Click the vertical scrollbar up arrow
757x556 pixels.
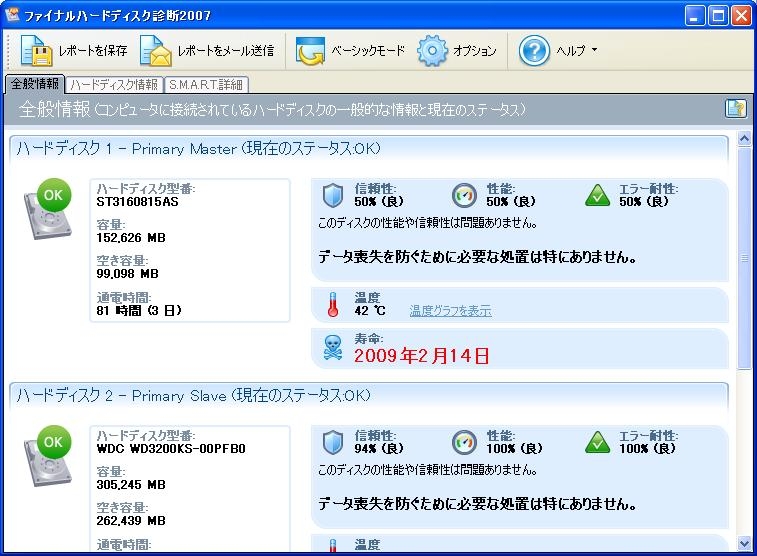point(744,139)
